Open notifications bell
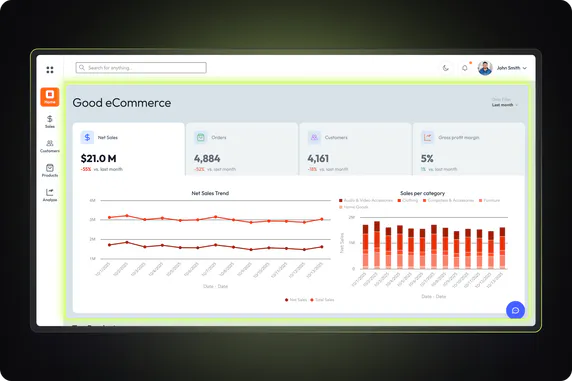The width and height of the screenshot is (572, 381). 465,68
